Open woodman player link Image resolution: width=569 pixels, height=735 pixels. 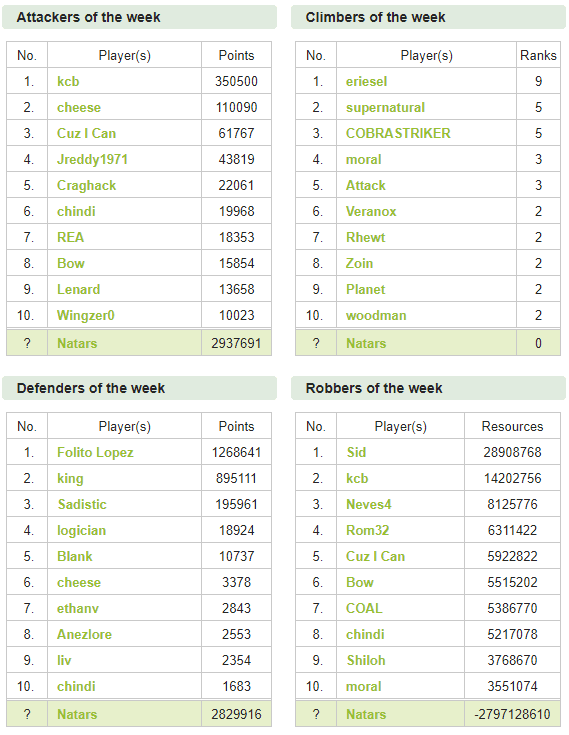pos(376,315)
